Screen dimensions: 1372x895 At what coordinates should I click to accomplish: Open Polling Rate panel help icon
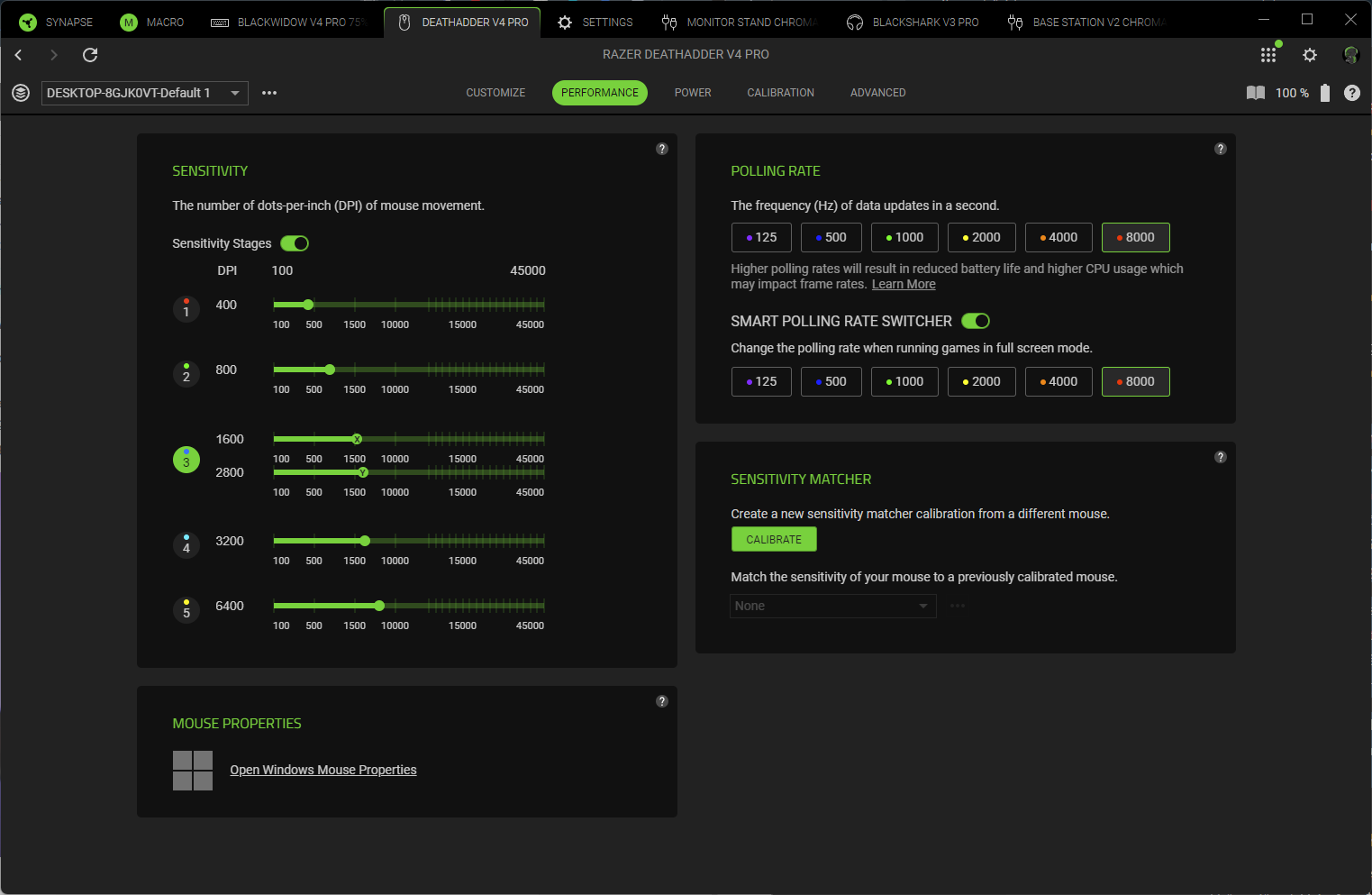point(1221,149)
